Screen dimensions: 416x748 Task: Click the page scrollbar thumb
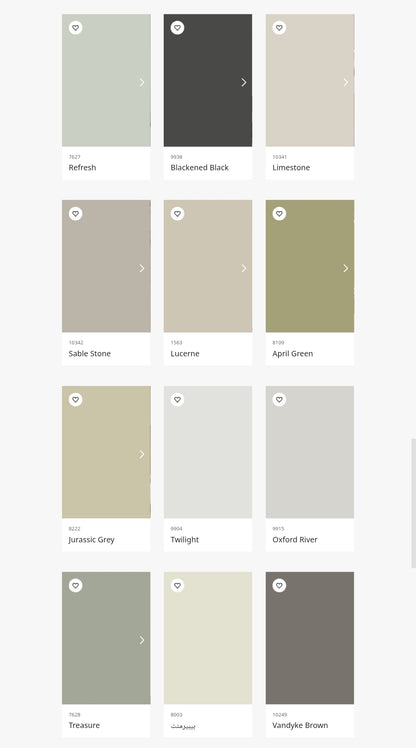coord(414,503)
